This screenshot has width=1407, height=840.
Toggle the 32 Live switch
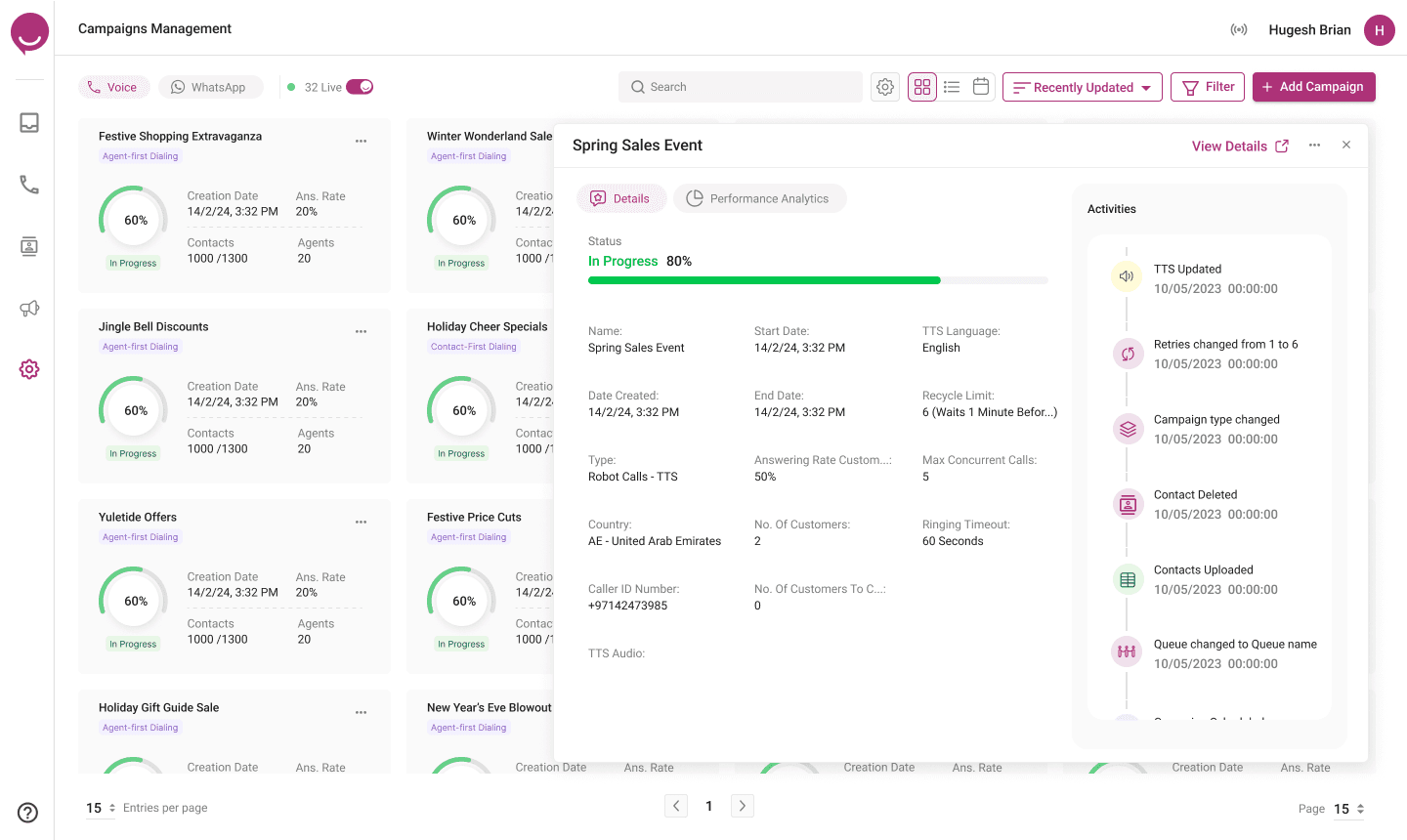click(x=360, y=87)
